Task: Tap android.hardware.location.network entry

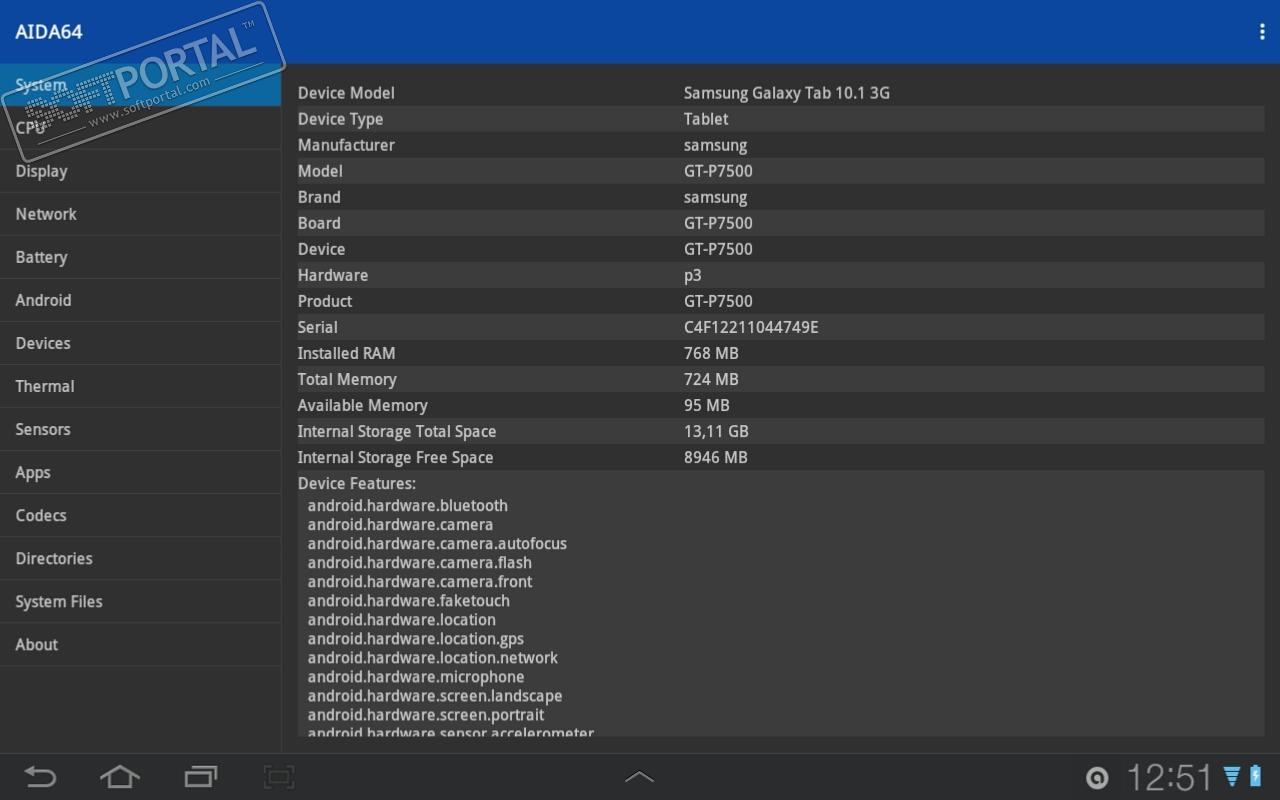Action: click(x=433, y=658)
